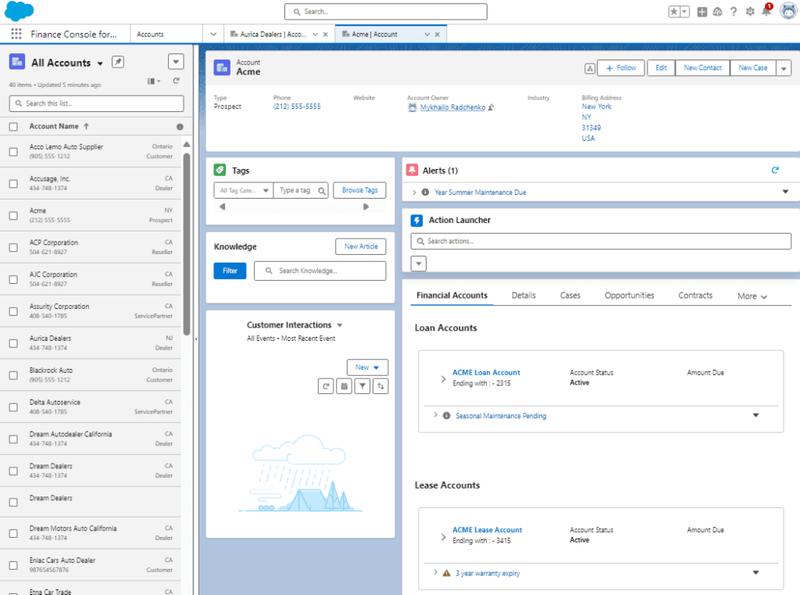Refresh the Customer Interactions timeline
The height and width of the screenshot is (595, 800).
pos(326,386)
